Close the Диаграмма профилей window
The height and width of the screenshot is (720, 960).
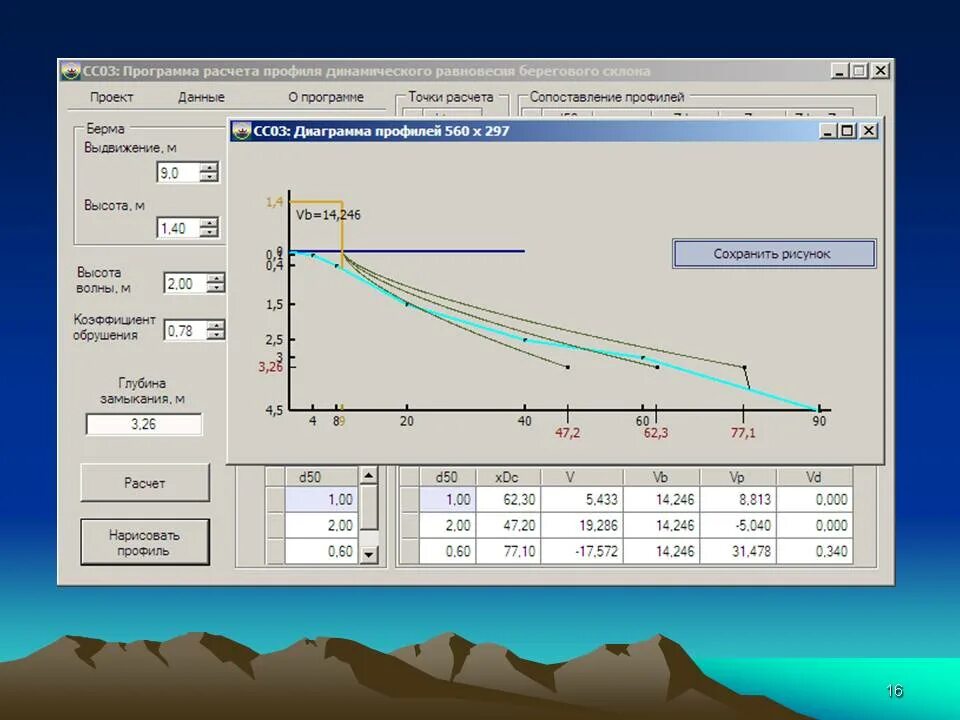[x=869, y=130]
